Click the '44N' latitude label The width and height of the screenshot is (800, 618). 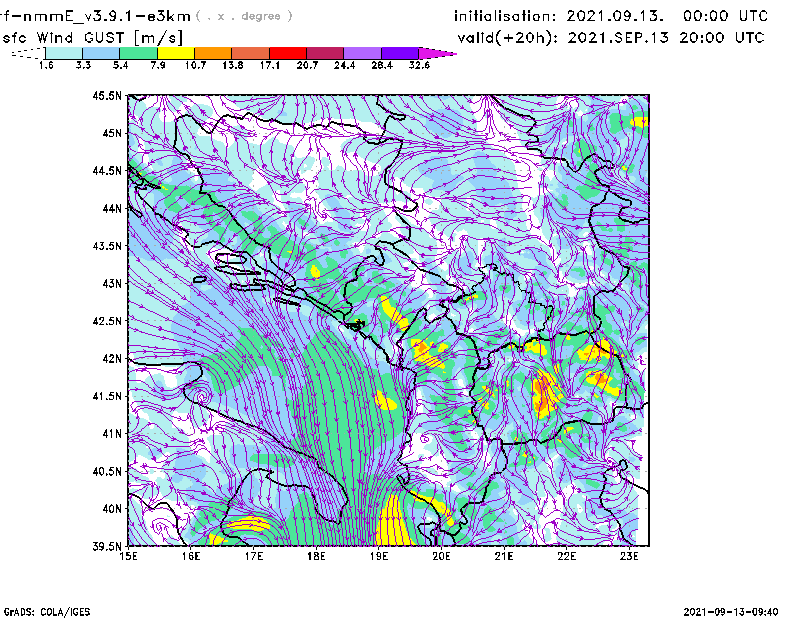click(112, 208)
